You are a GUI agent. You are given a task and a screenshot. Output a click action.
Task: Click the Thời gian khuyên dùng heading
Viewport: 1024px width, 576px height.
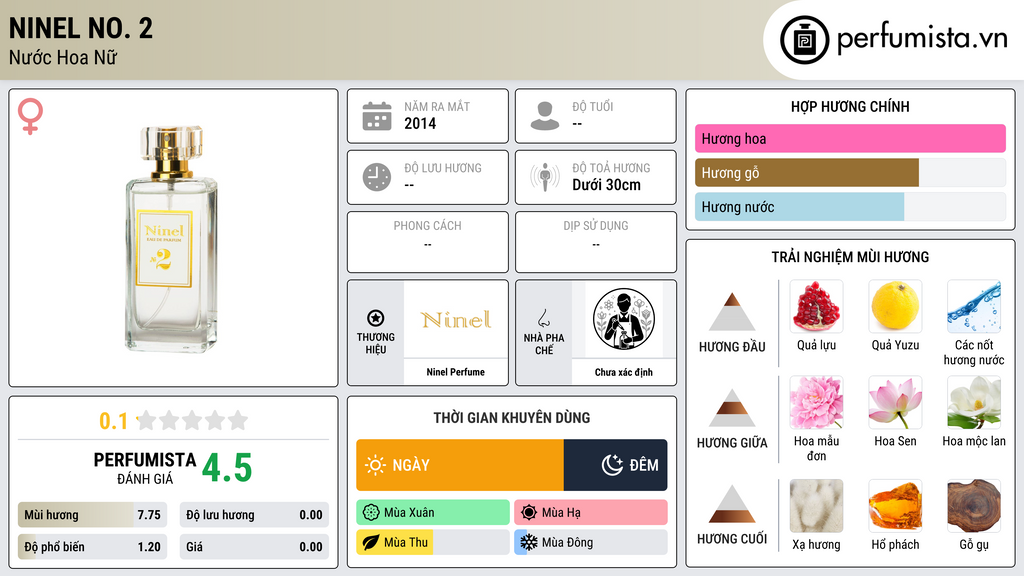click(x=512, y=418)
